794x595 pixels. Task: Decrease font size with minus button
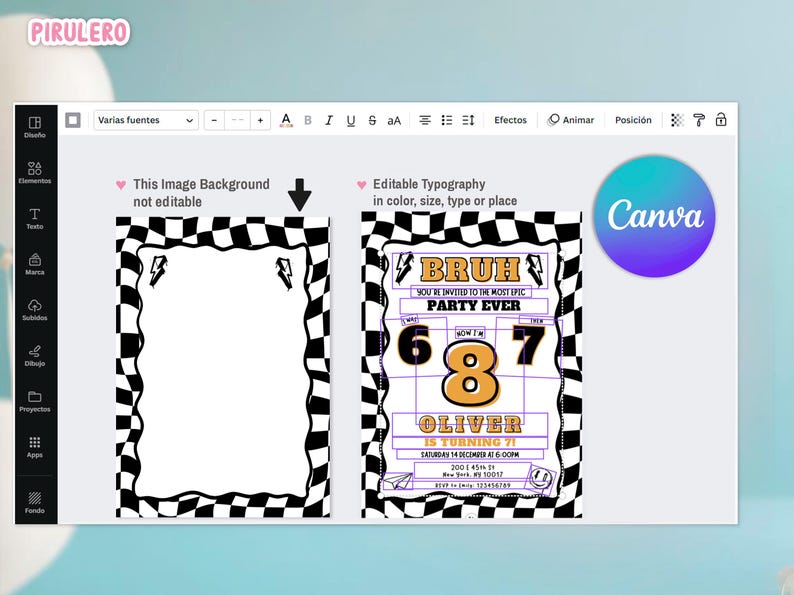[x=214, y=120]
